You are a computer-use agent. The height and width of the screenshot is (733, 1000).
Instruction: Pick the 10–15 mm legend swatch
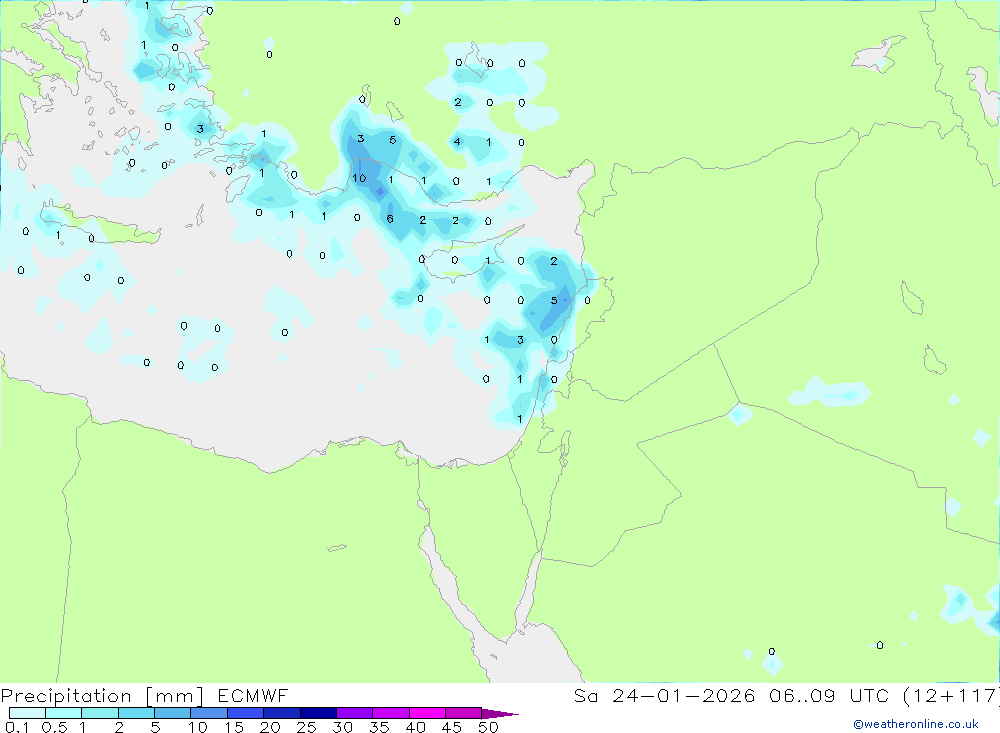coord(209,713)
